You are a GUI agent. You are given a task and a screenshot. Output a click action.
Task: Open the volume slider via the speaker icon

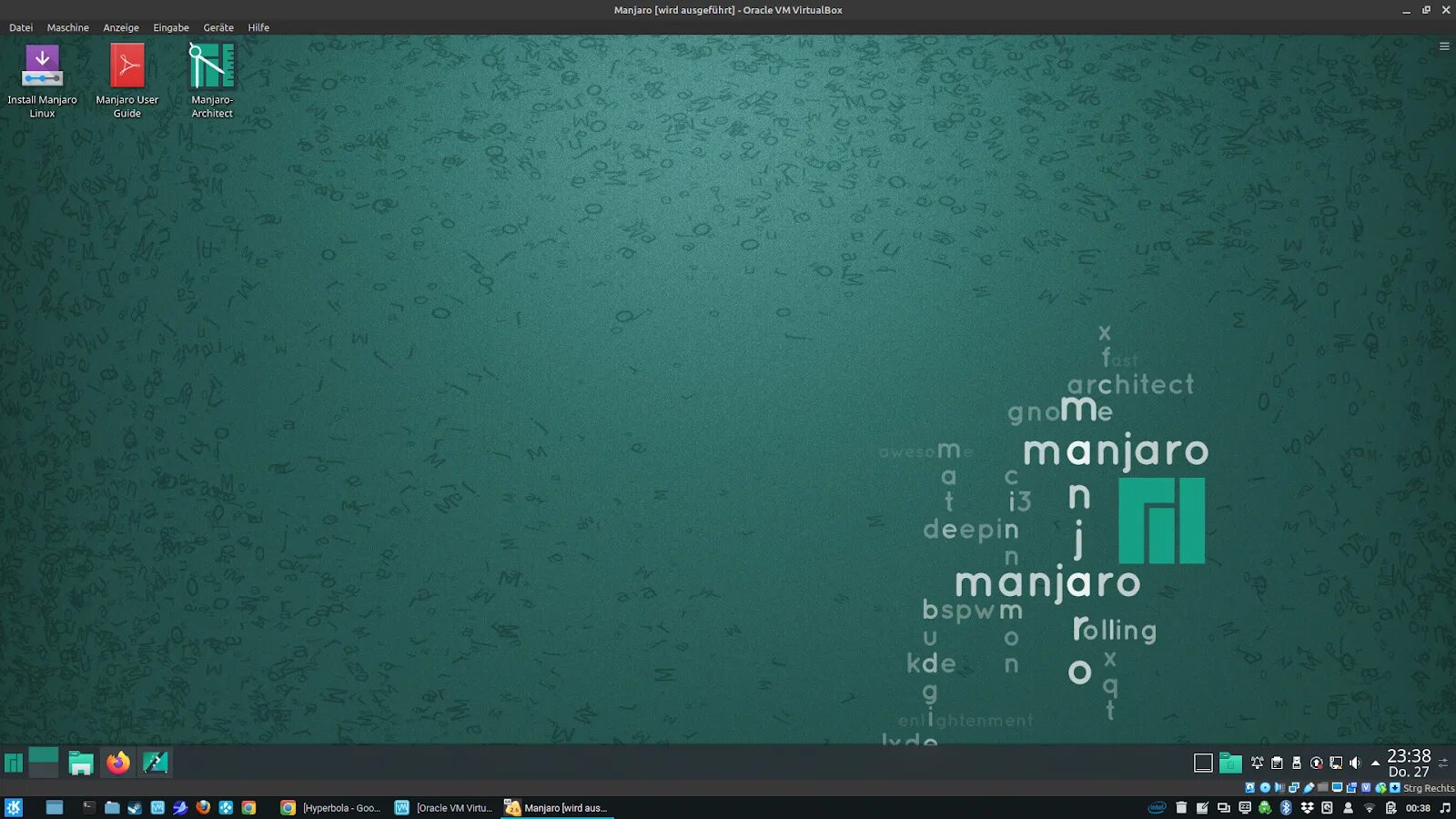click(1356, 763)
